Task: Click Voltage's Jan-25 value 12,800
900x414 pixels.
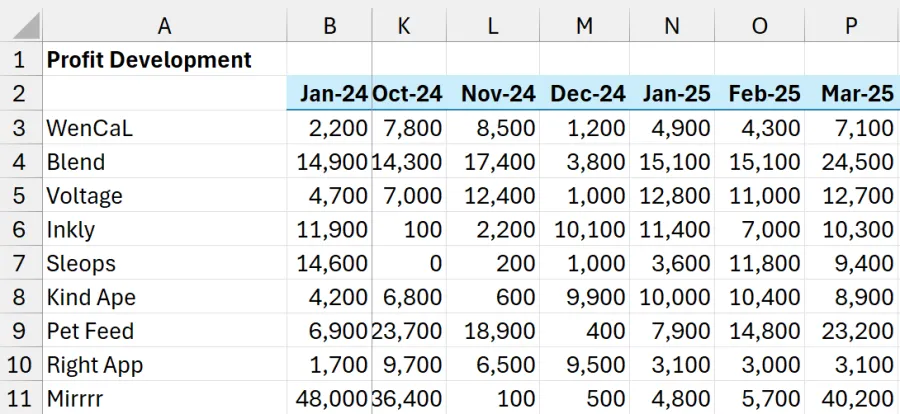Action: 672,195
